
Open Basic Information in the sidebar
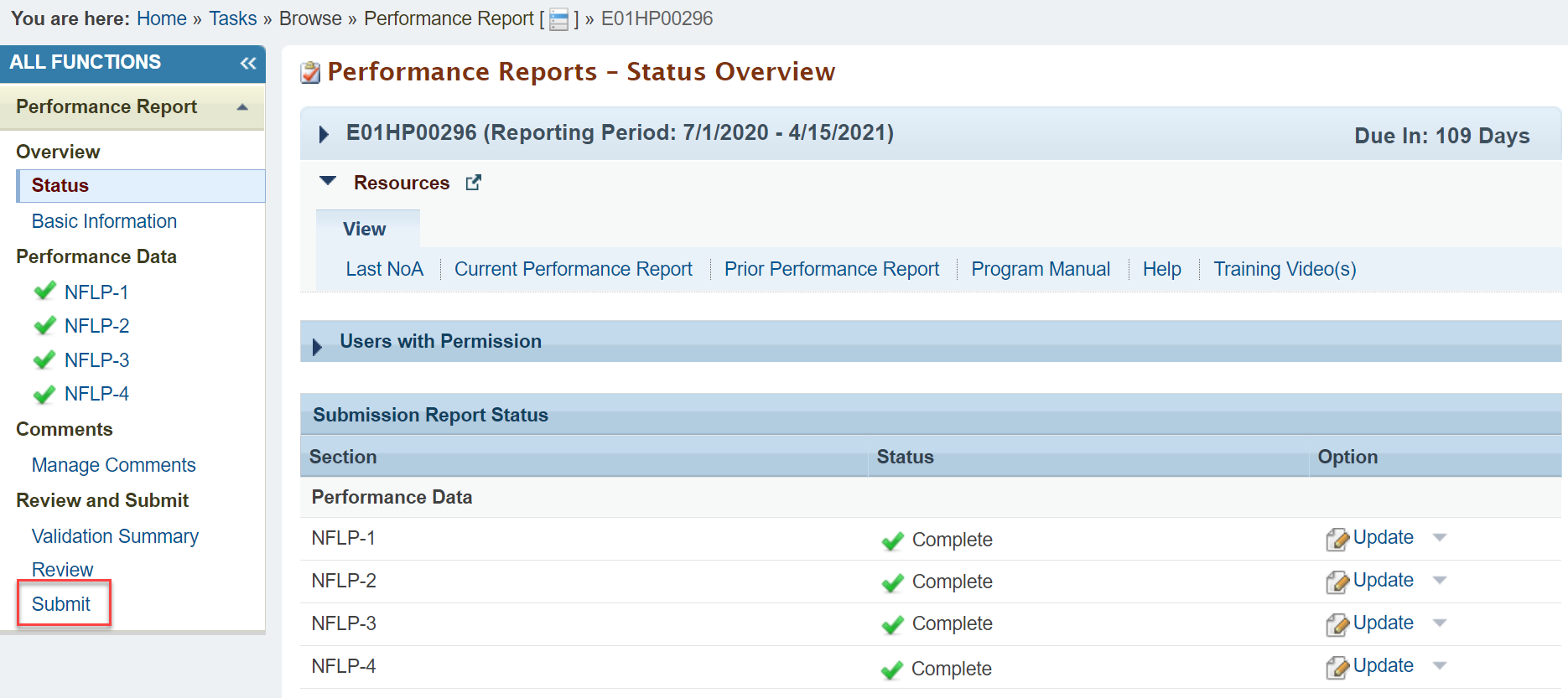pos(104,221)
